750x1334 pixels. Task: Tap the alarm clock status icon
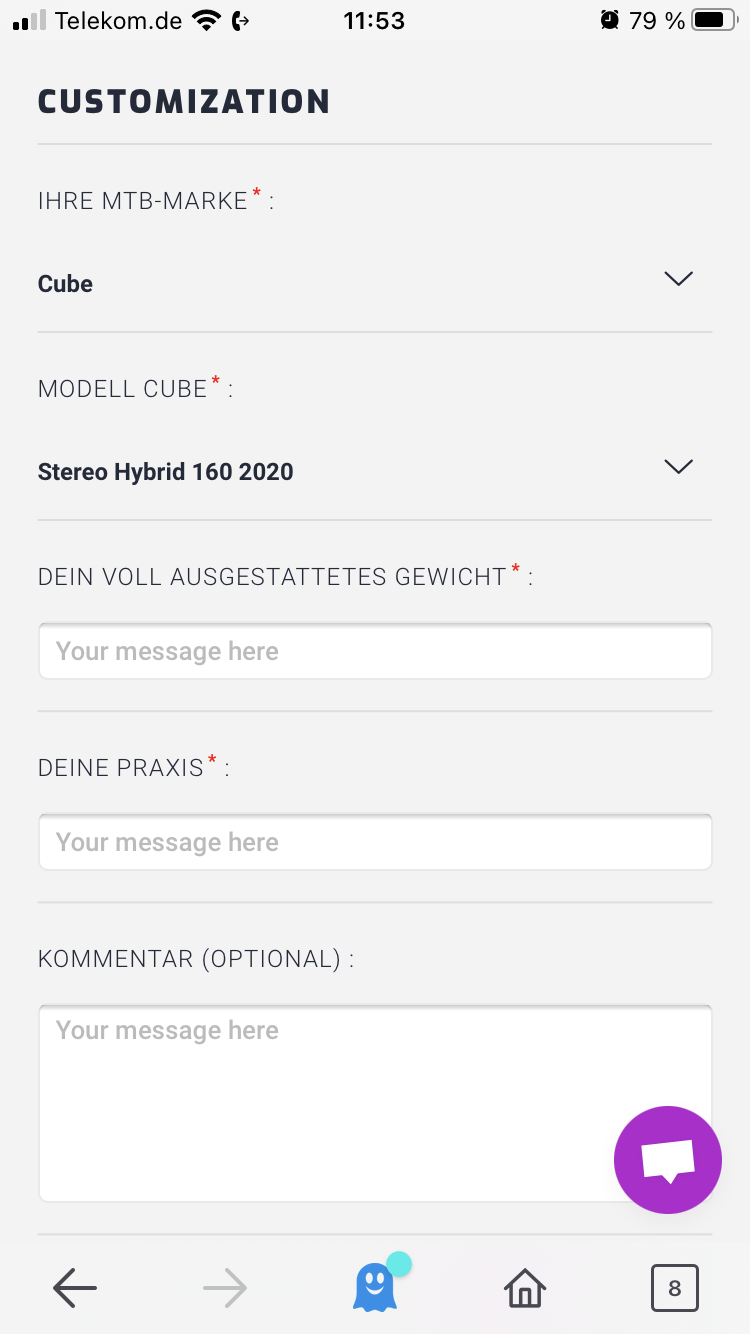click(610, 20)
